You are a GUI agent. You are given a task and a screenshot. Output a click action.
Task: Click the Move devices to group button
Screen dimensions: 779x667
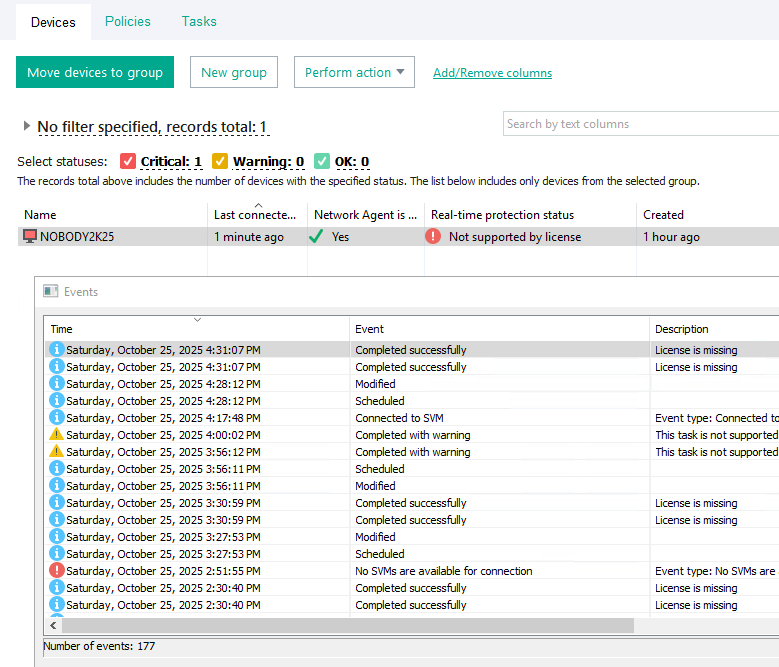click(95, 72)
